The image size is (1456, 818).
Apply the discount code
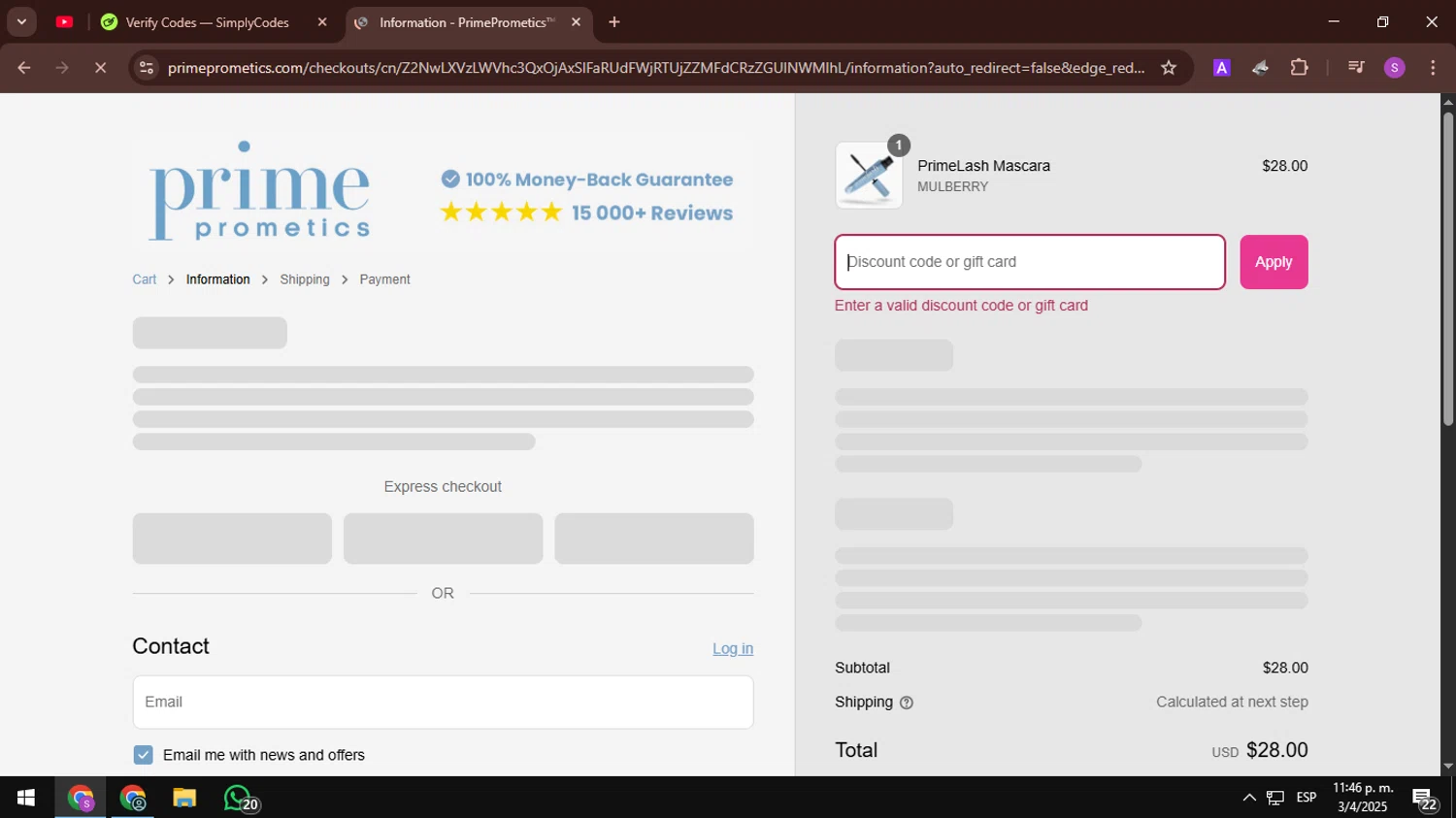pos(1274,262)
